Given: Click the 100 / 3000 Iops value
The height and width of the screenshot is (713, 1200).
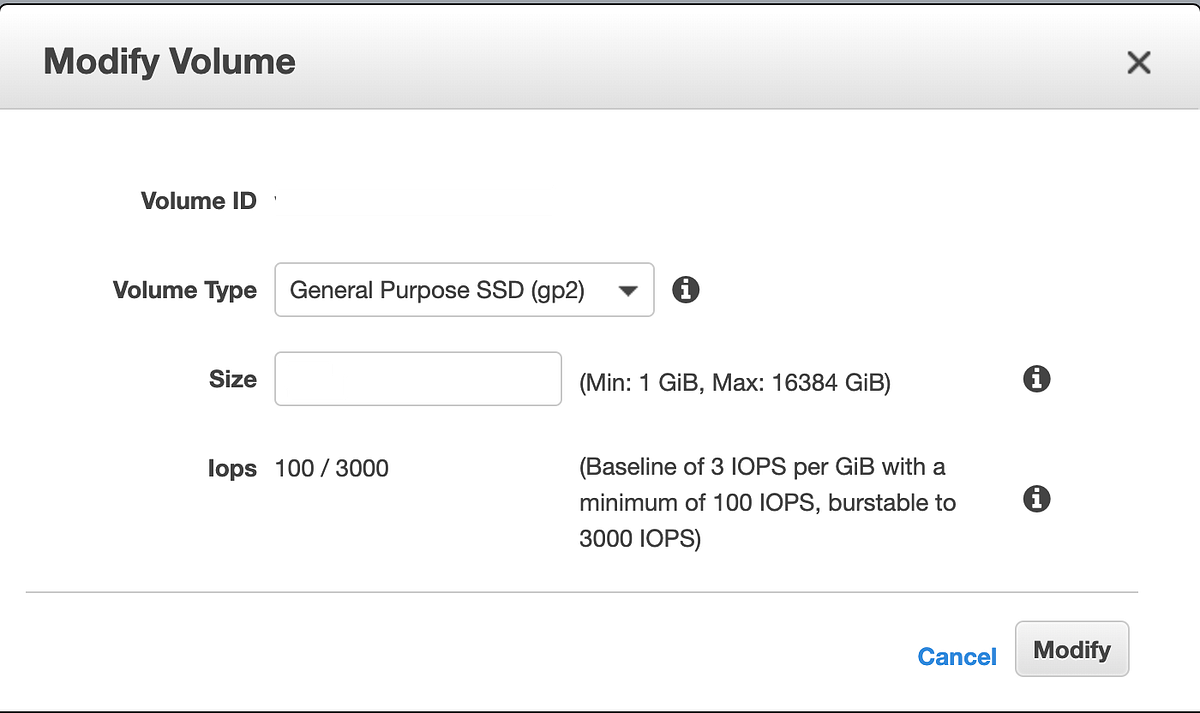Looking at the screenshot, I should [x=331, y=468].
